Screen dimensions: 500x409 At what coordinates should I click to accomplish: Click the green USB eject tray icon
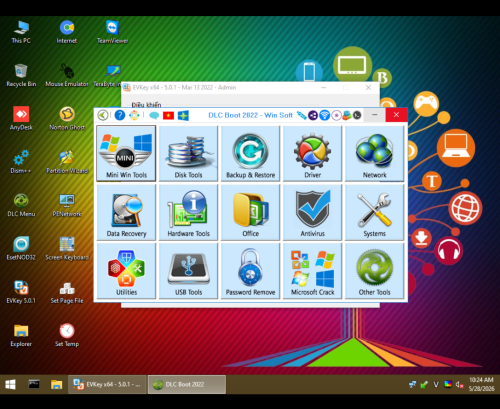coord(424,385)
